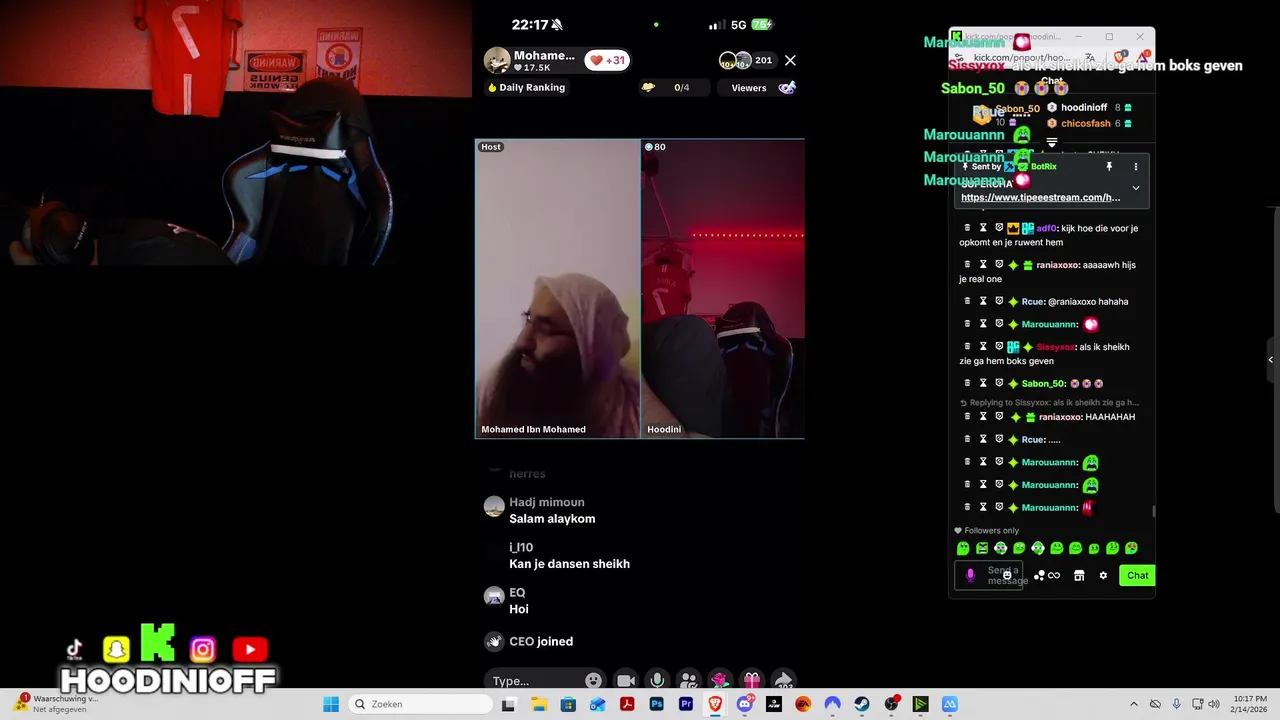Open Brave Shields icon in Kick popout
Screen dimensions: 1280x720
click(x=1120, y=58)
